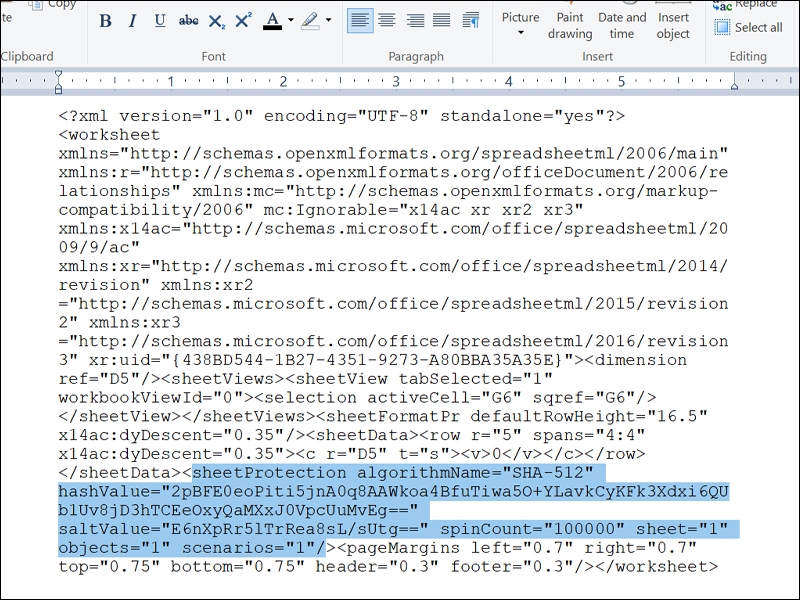
Task: Open Picture dropdown
Action: [x=520, y=23]
